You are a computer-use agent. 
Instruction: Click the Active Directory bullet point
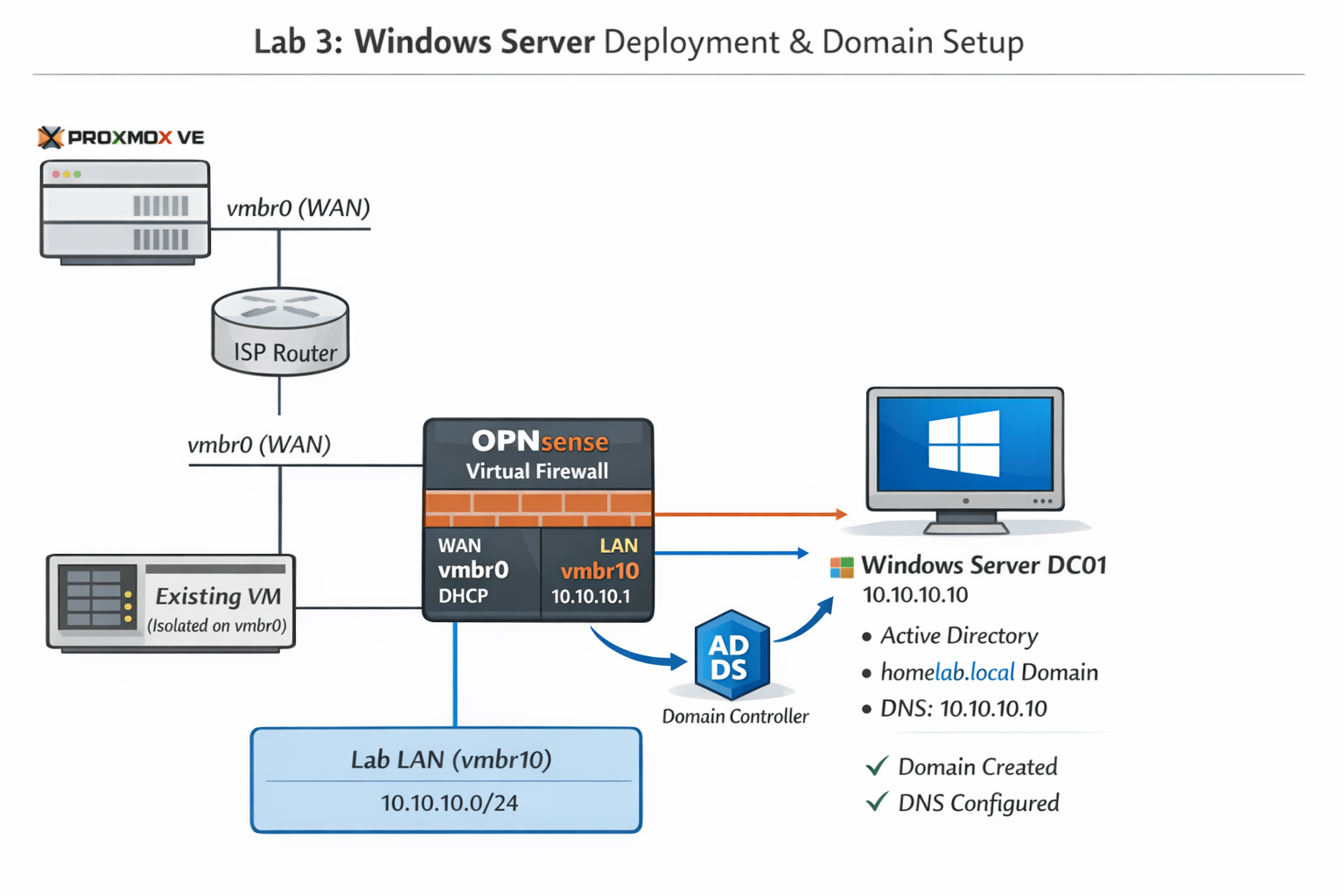[957, 636]
